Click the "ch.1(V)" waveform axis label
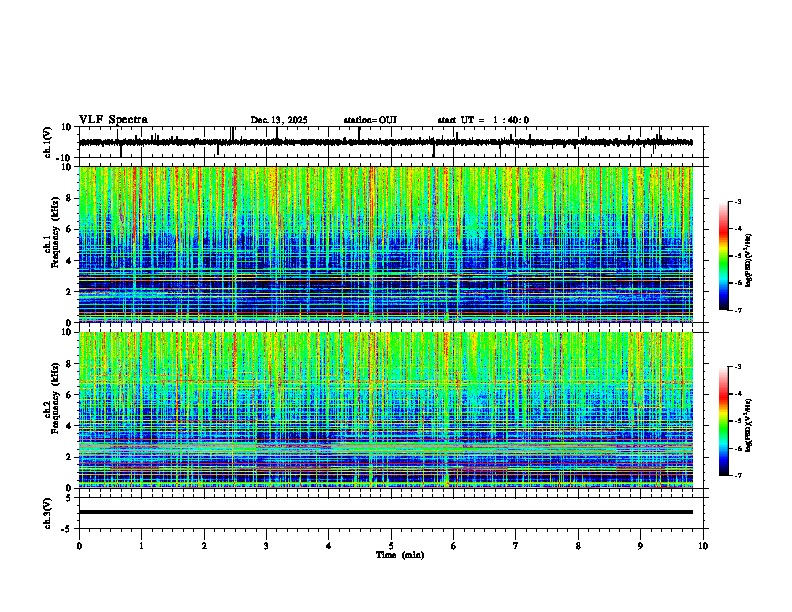 [x=48, y=142]
